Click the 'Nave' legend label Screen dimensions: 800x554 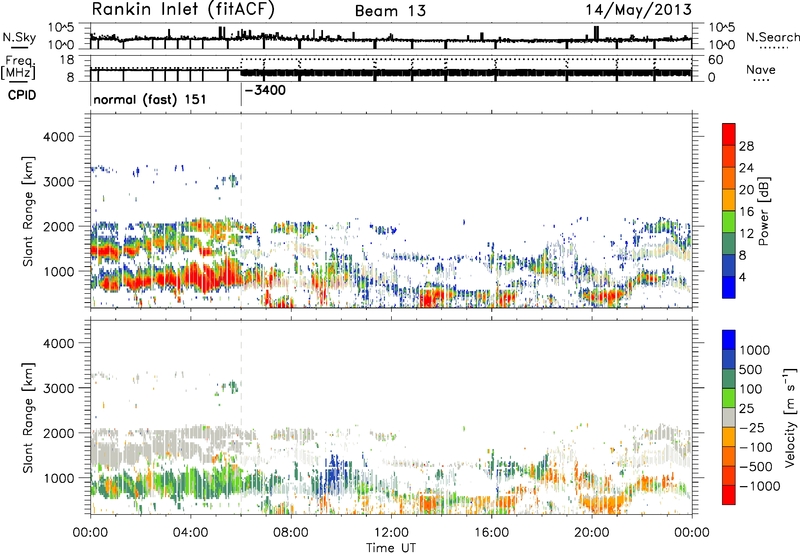click(x=761, y=69)
